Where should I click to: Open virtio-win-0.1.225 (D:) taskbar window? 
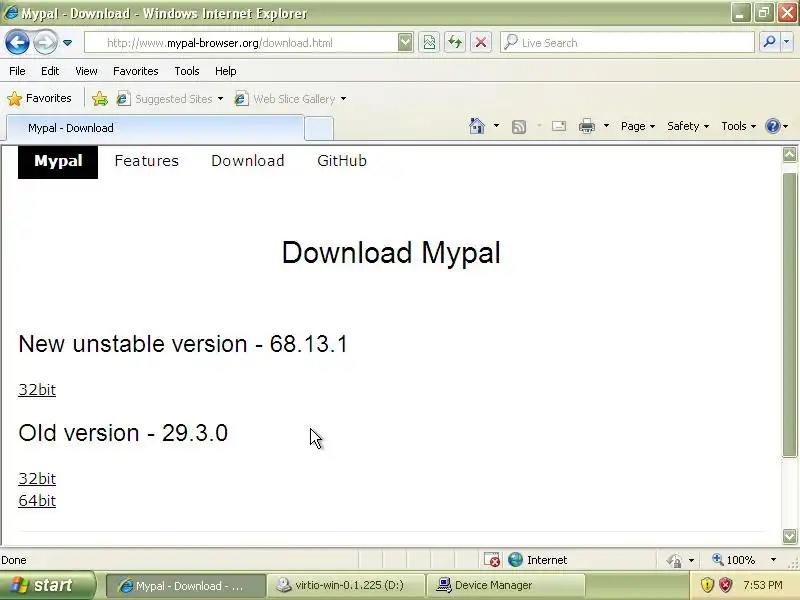[x=346, y=585]
